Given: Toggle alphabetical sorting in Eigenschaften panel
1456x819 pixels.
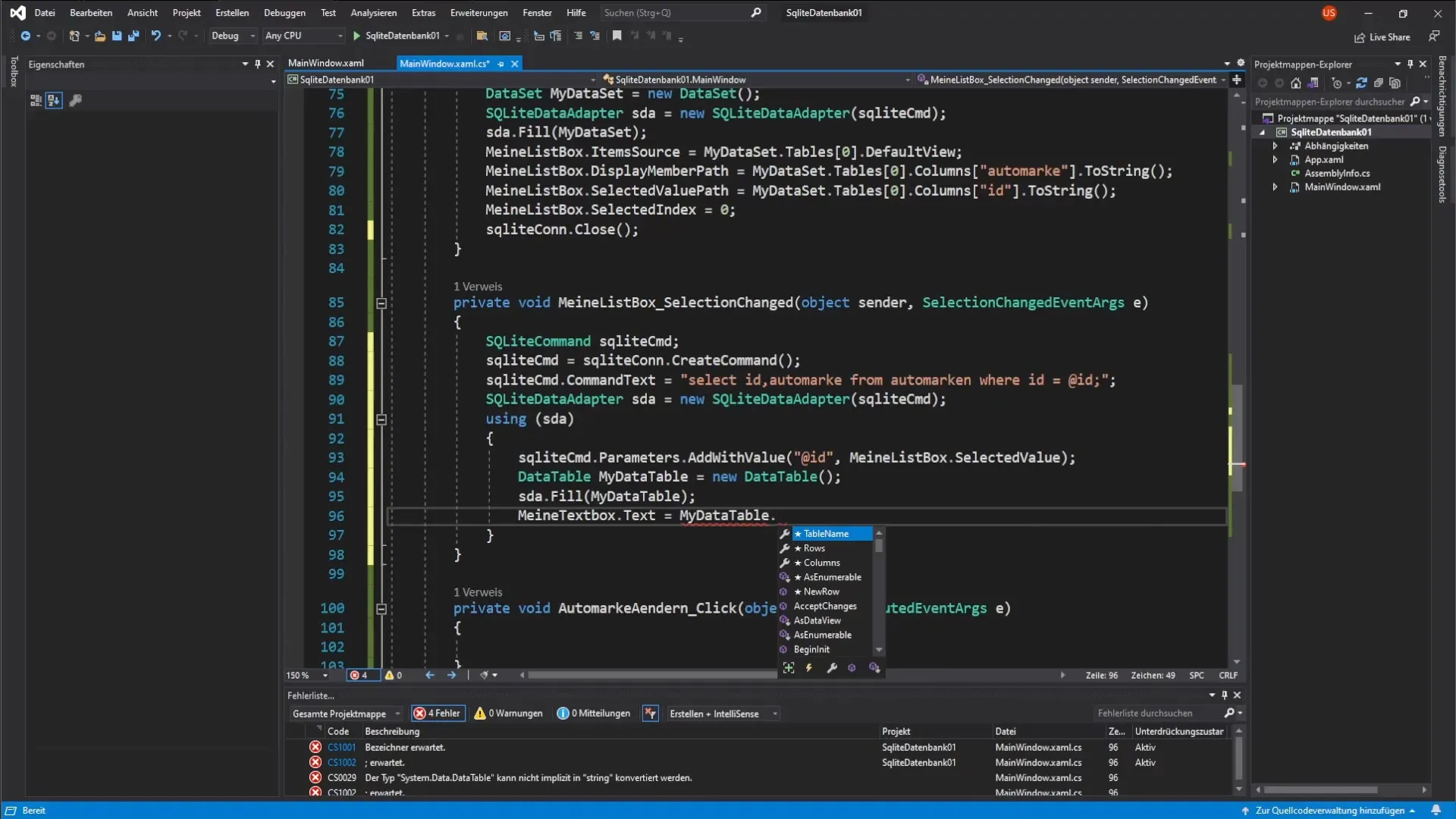Looking at the screenshot, I should [x=54, y=100].
